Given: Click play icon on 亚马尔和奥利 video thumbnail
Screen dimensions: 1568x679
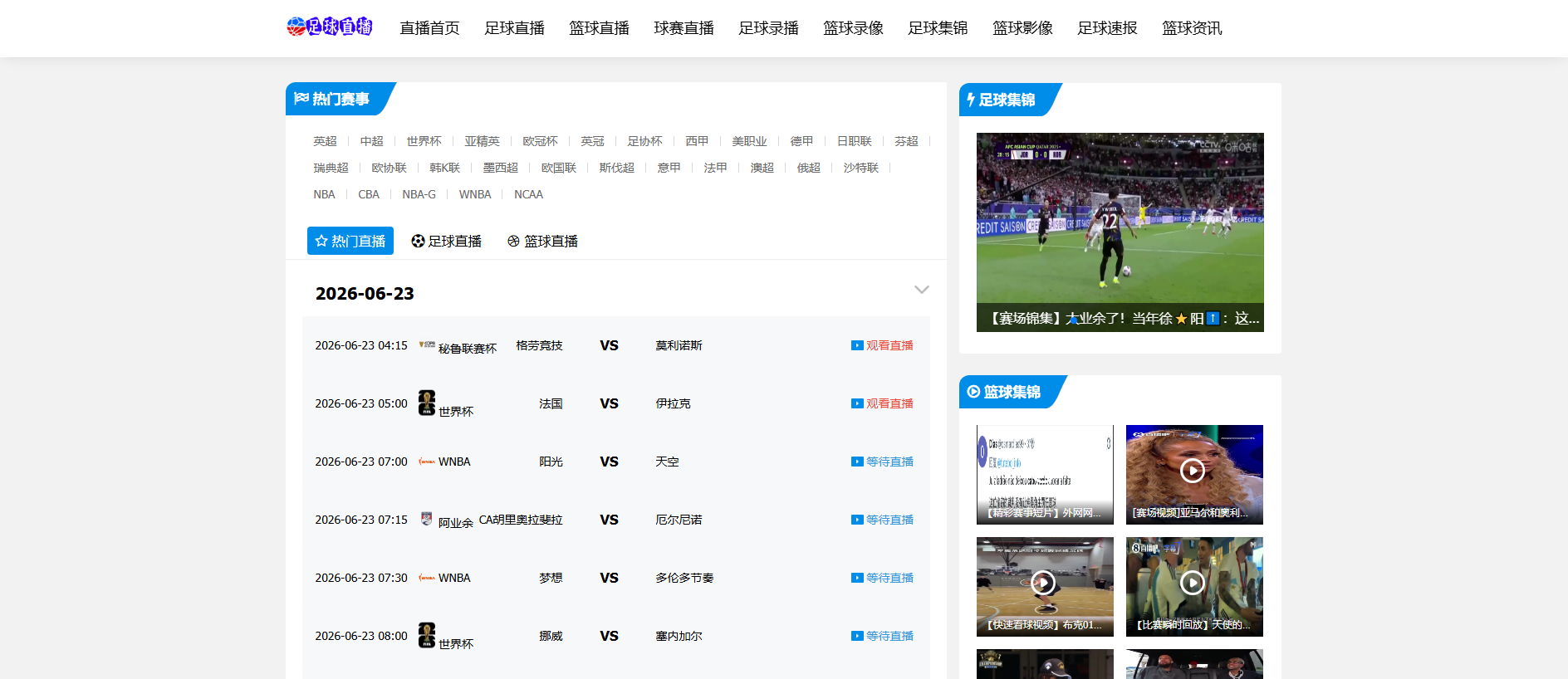Looking at the screenshot, I should coord(1193,471).
